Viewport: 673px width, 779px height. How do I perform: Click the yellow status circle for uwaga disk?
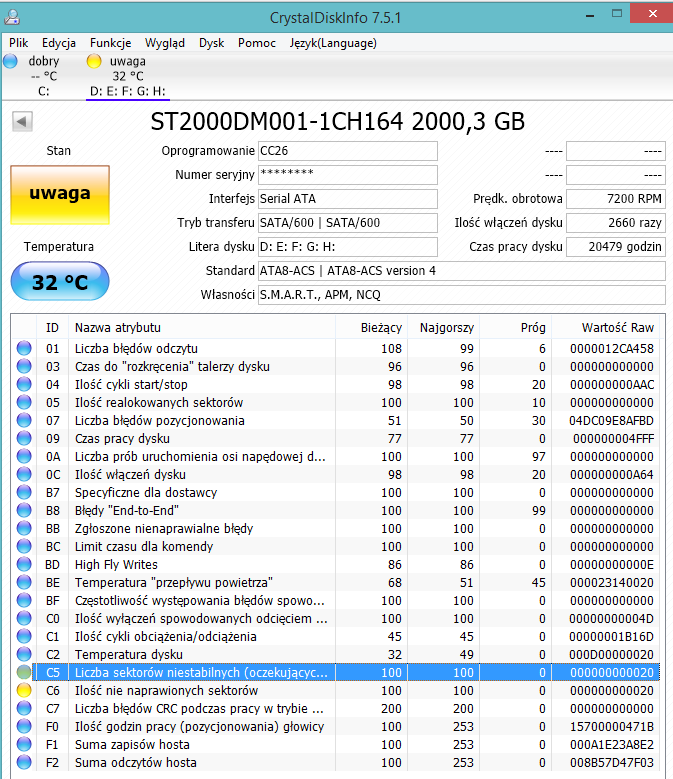94,61
